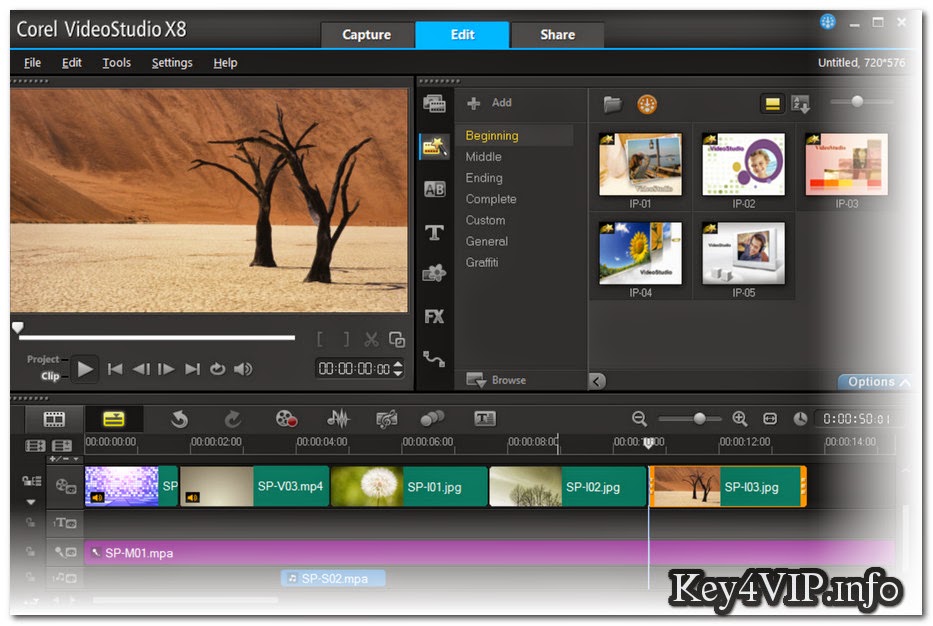Viewport: 933px width, 626px height.
Task: Toggle the Voice track button
Action: pyautogui.click(x=65, y=552)
